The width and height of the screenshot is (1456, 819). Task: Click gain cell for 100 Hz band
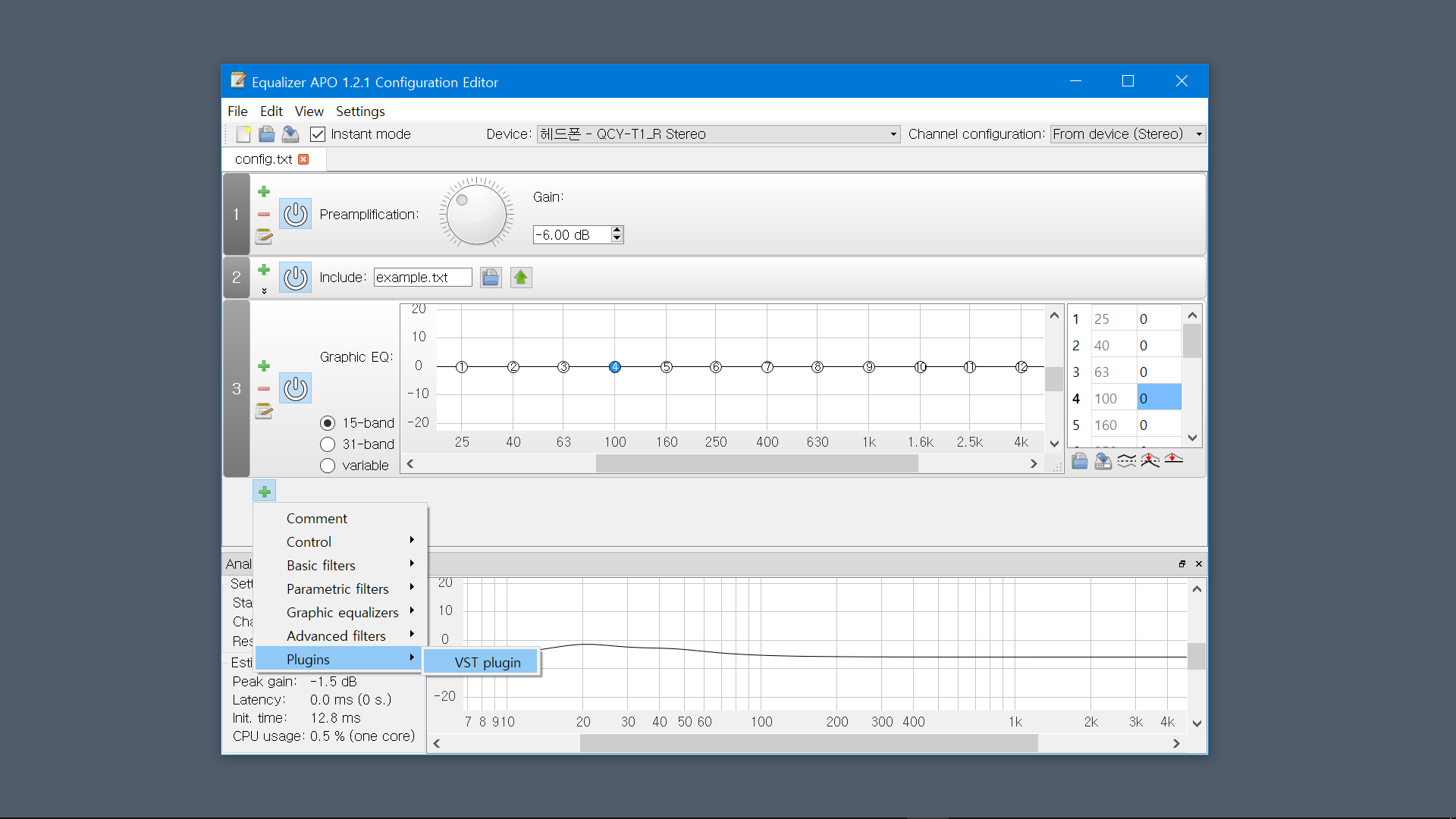[x=1159, y=399]
